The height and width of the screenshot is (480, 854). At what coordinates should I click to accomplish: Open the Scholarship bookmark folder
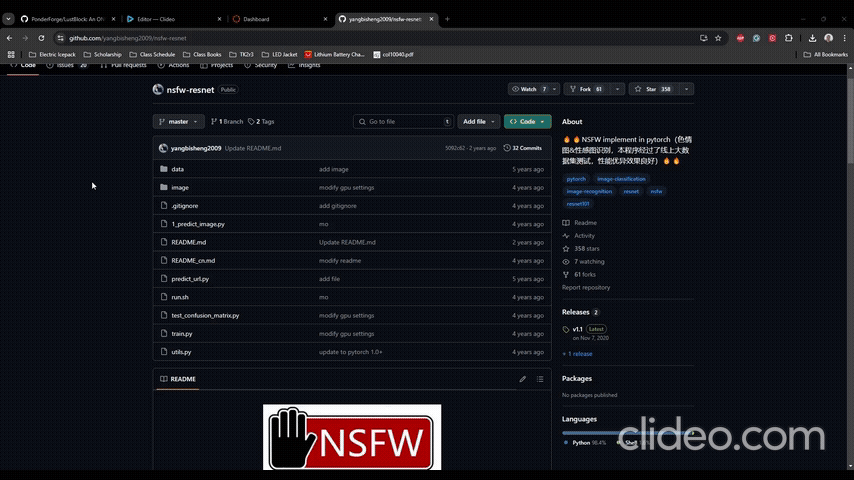pyautogui.click(x=102, y=54)
